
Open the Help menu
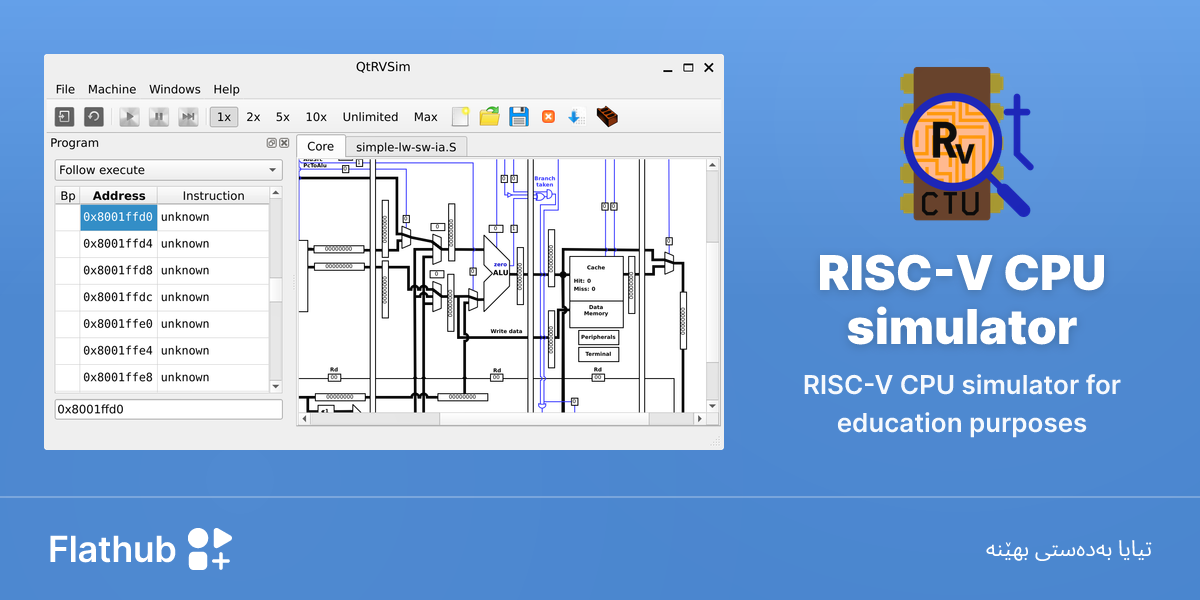click(x=227, y=89)
